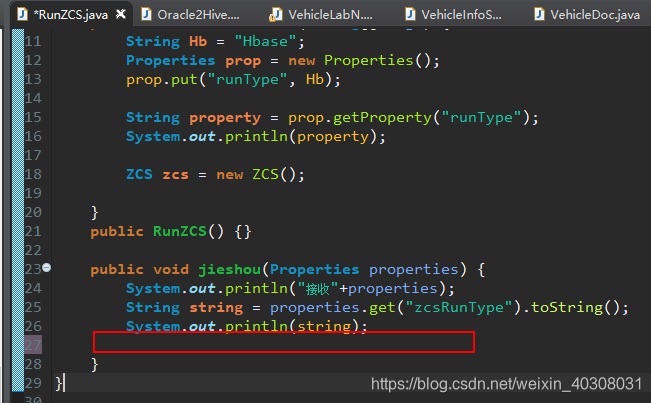Click the "zcsRunType" string on line 25
The width and height of the screenshot is (651, 403).
click(x=459, y=308)
